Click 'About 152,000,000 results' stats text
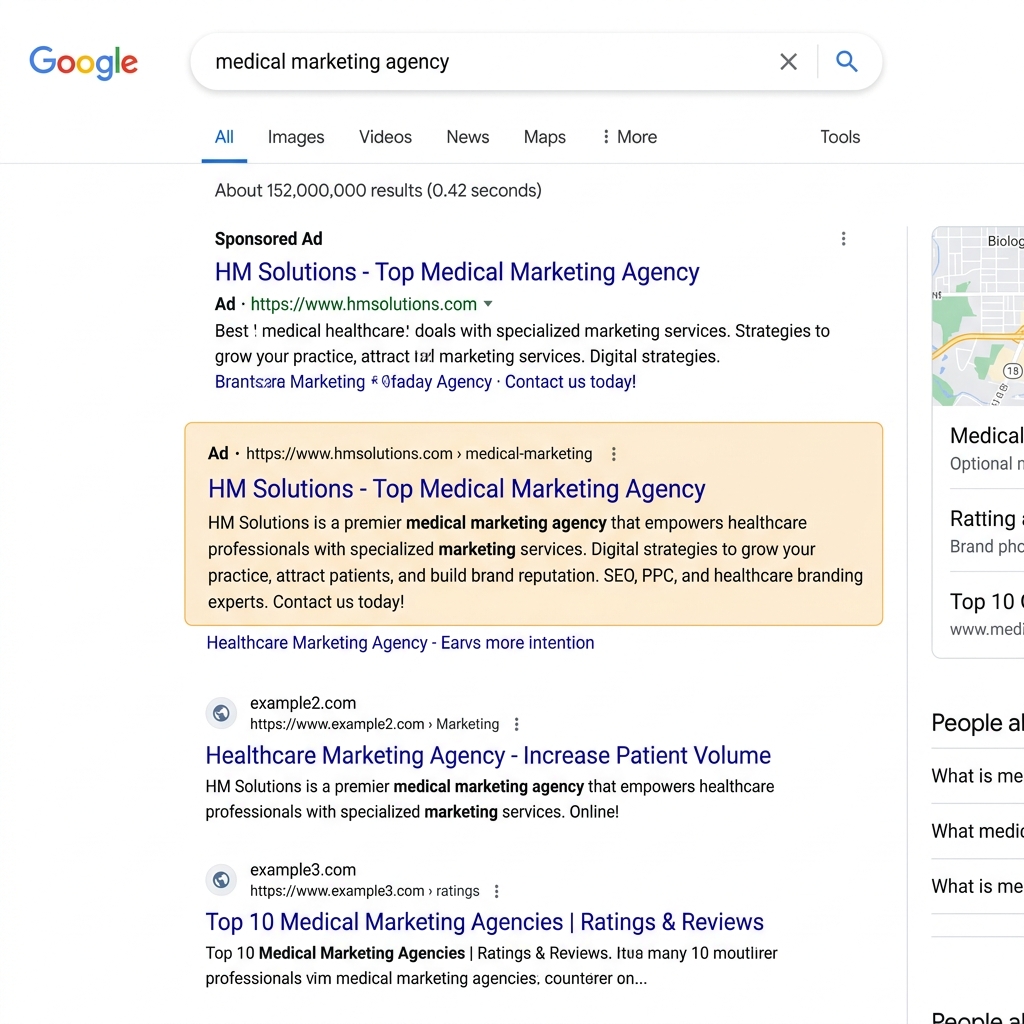The height and width of the screenshot is (1024, 1024). pyautogui.click(x=378, y=191)
